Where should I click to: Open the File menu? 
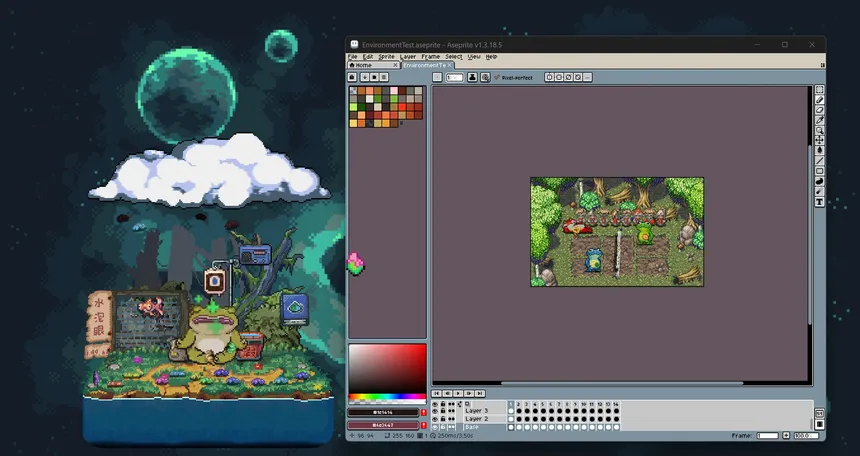(353, 57)
